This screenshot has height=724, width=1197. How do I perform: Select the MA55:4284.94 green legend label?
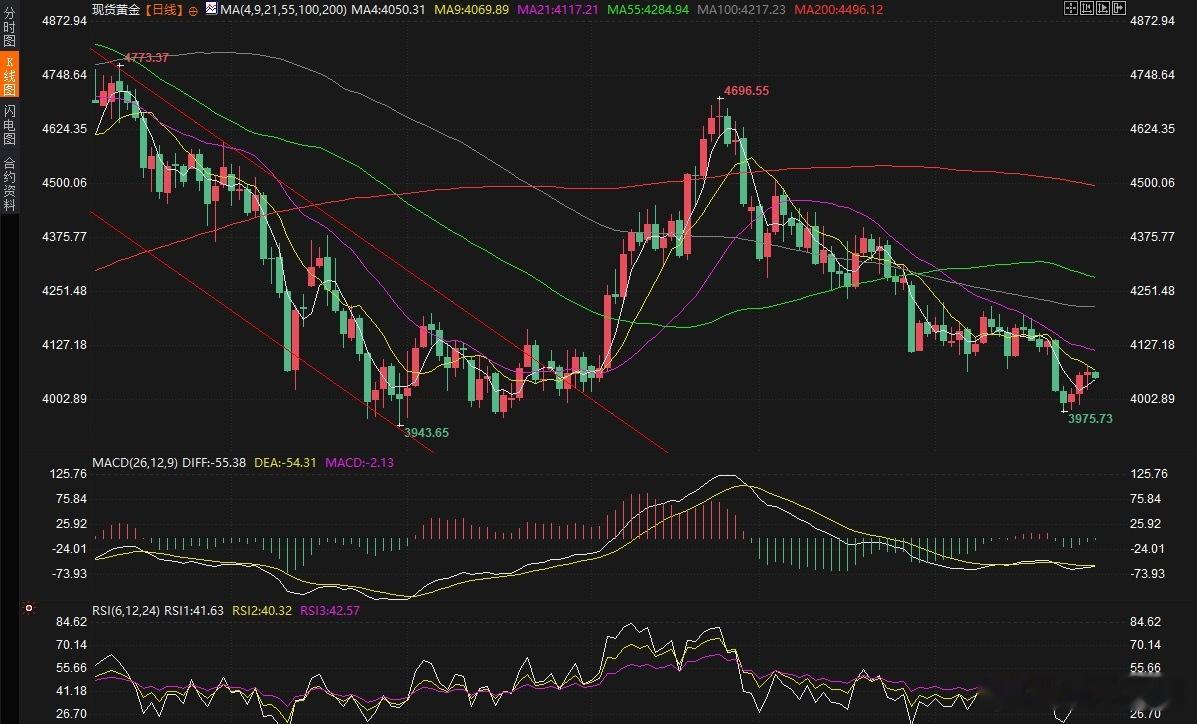648,10
